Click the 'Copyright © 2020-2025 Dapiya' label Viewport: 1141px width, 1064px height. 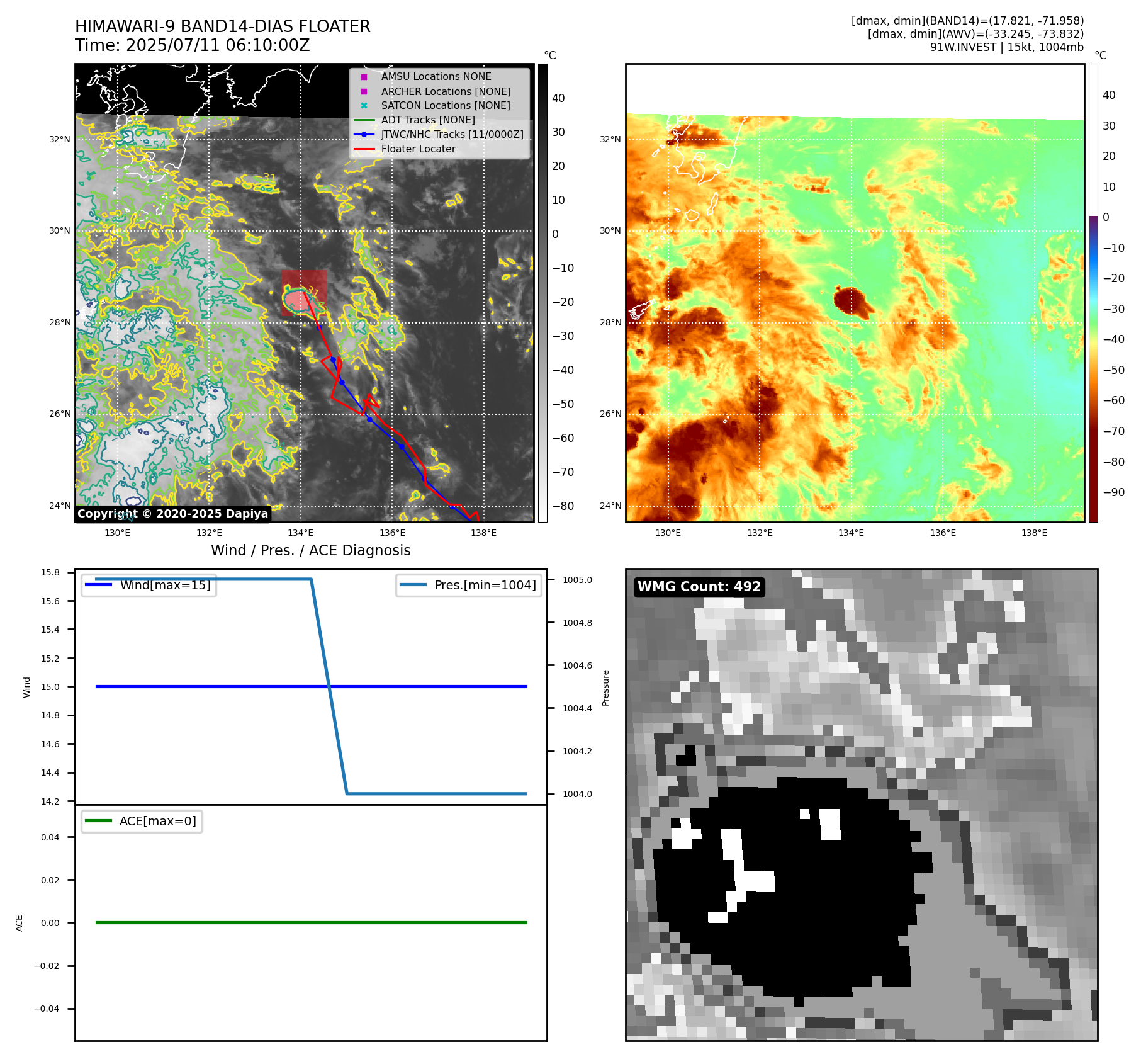172,514
